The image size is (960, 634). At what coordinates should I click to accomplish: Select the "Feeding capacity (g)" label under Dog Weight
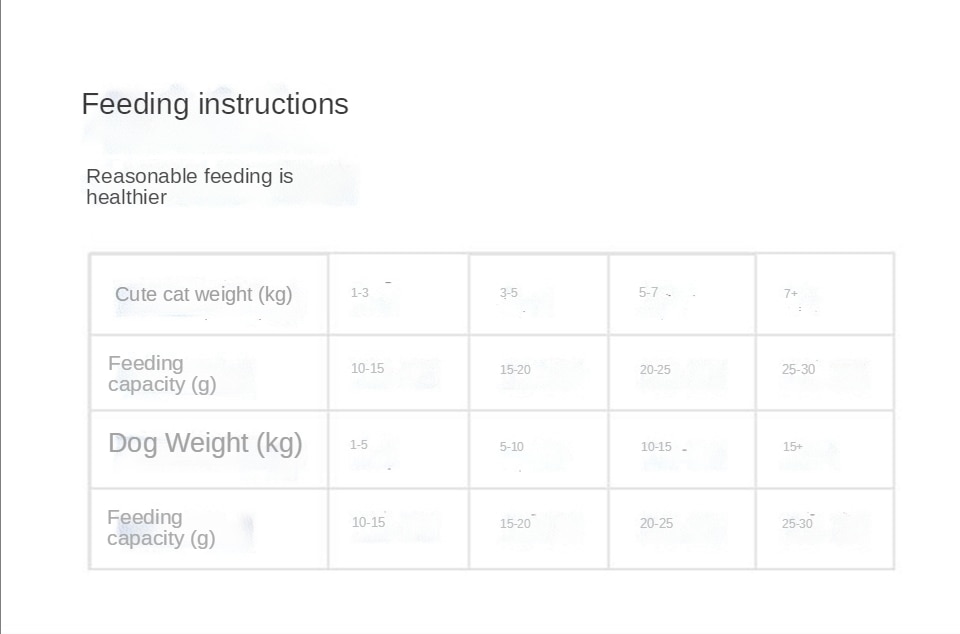coord(161,528)
